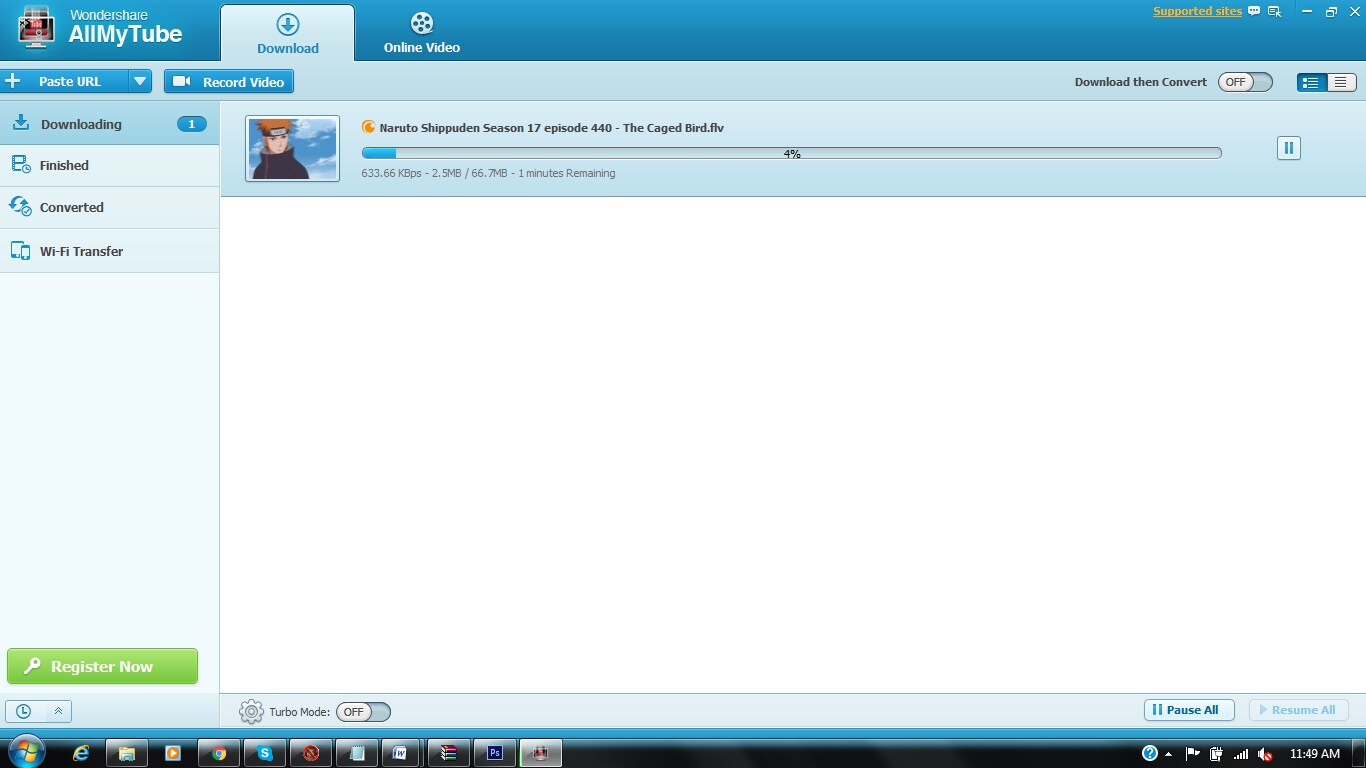This screenshot has height=768, width=1366.
Task: Switch to compact list view
Action: [1341, 82]
